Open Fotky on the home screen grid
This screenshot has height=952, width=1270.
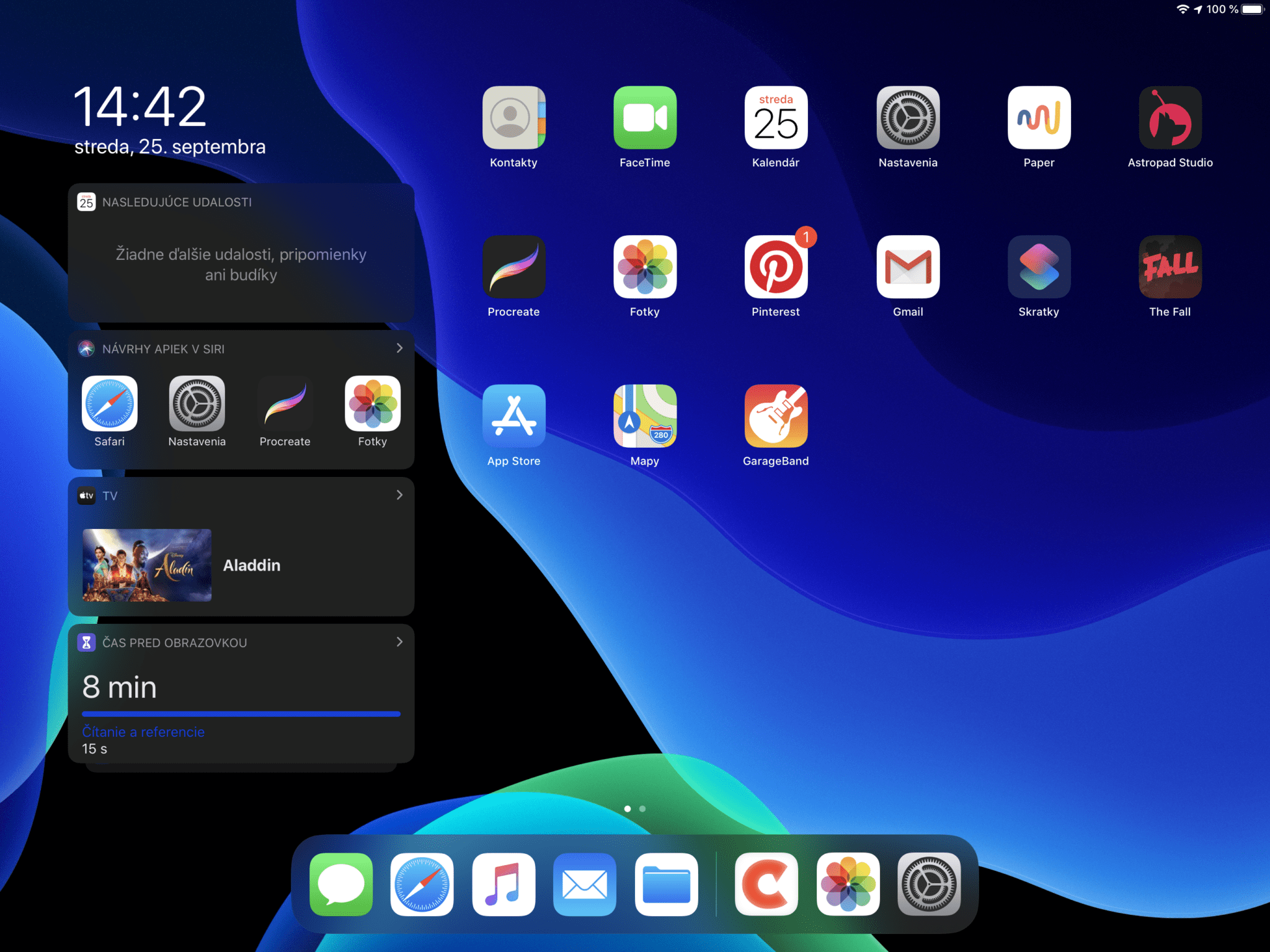[x=645, y=267]
